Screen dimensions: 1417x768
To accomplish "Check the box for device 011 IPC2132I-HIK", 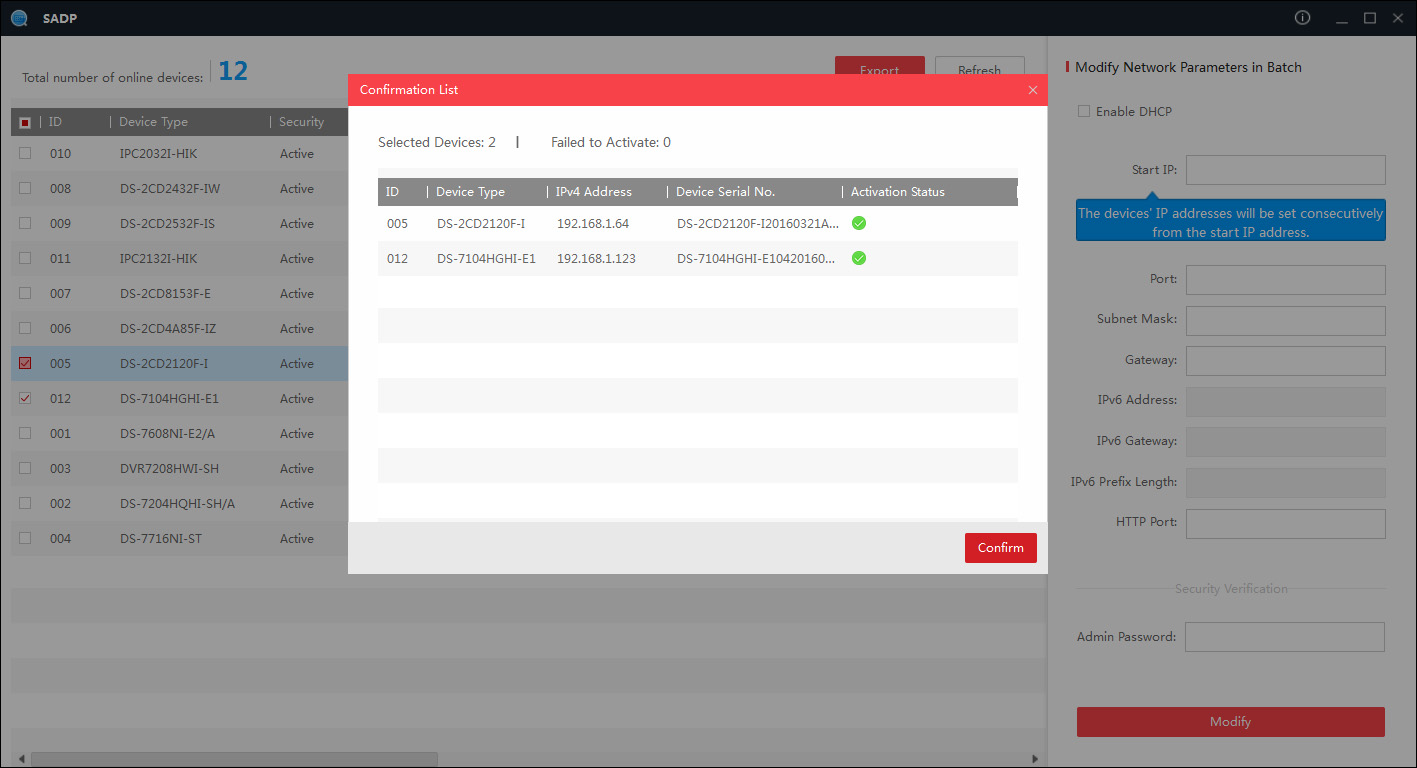I will [25, 258].
